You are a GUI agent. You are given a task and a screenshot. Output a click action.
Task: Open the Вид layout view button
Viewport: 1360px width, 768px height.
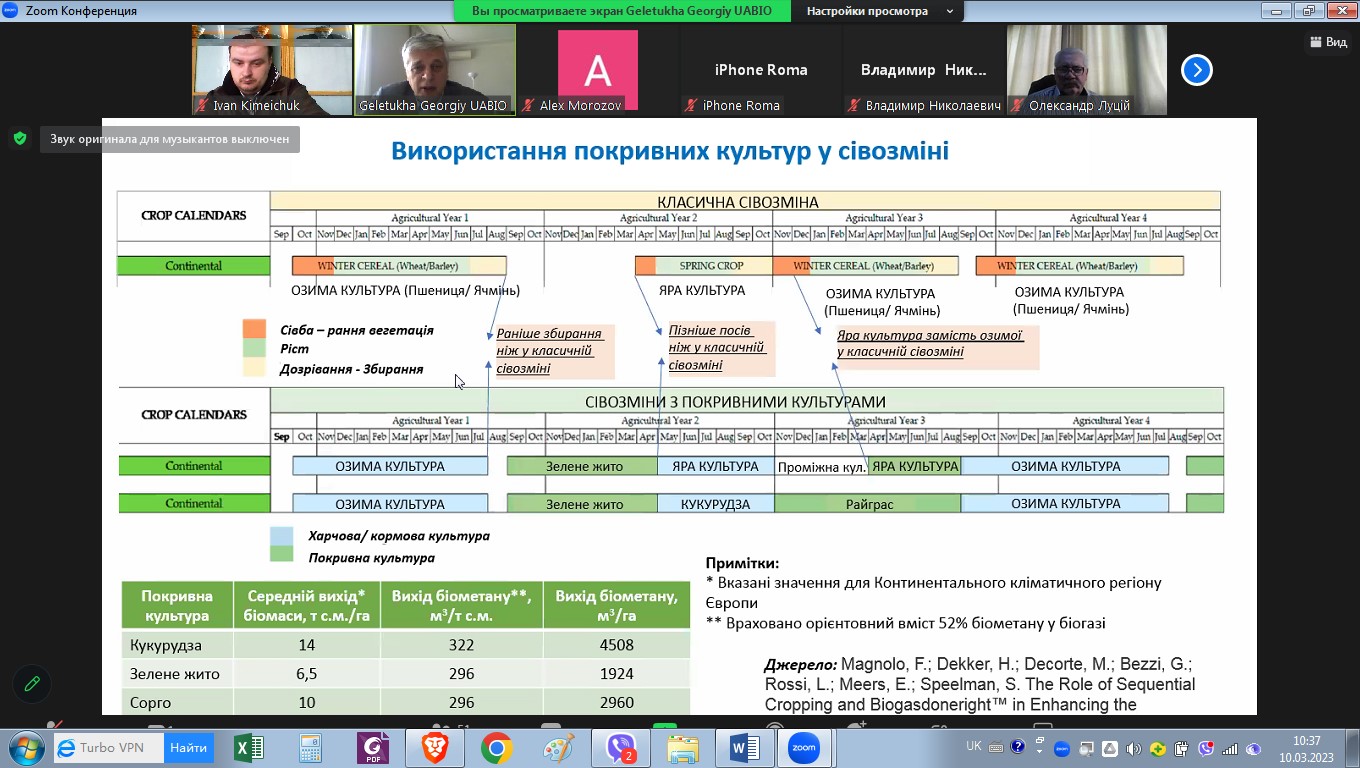coord(1328,42)
